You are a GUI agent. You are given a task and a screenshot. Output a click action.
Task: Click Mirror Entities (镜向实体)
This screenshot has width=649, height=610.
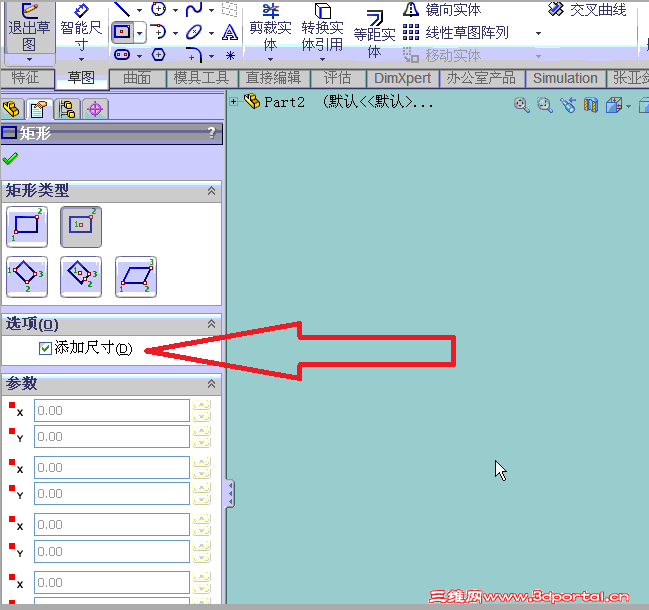442,9
